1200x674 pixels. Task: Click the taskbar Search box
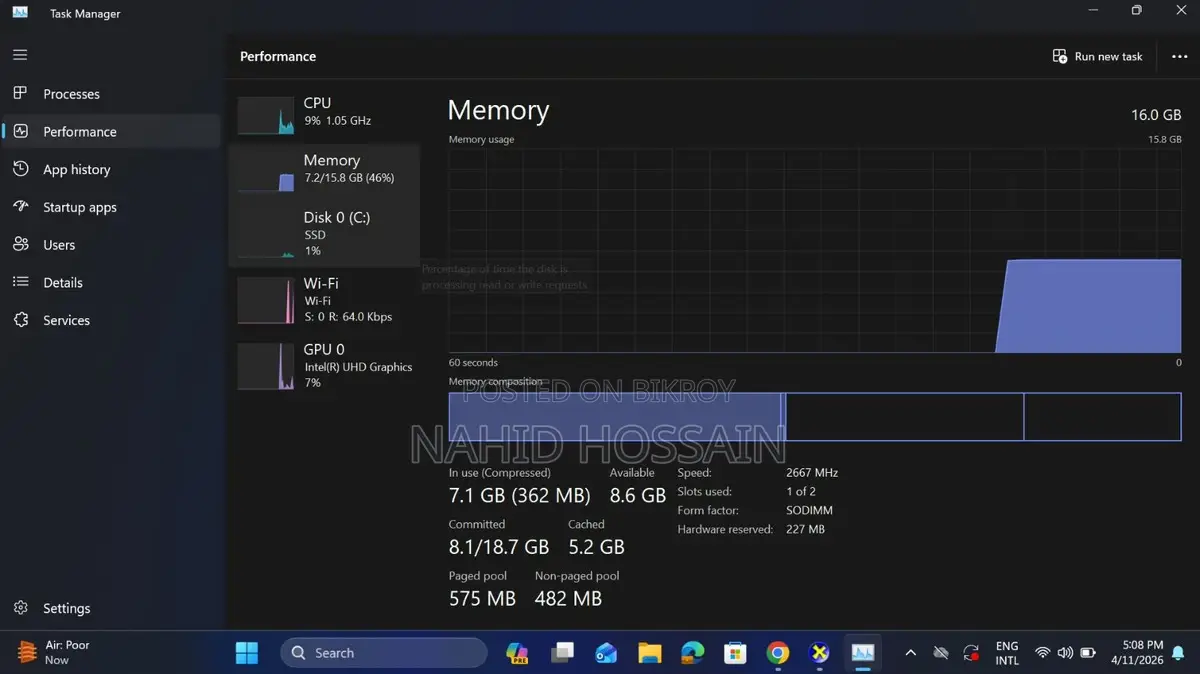384,653
